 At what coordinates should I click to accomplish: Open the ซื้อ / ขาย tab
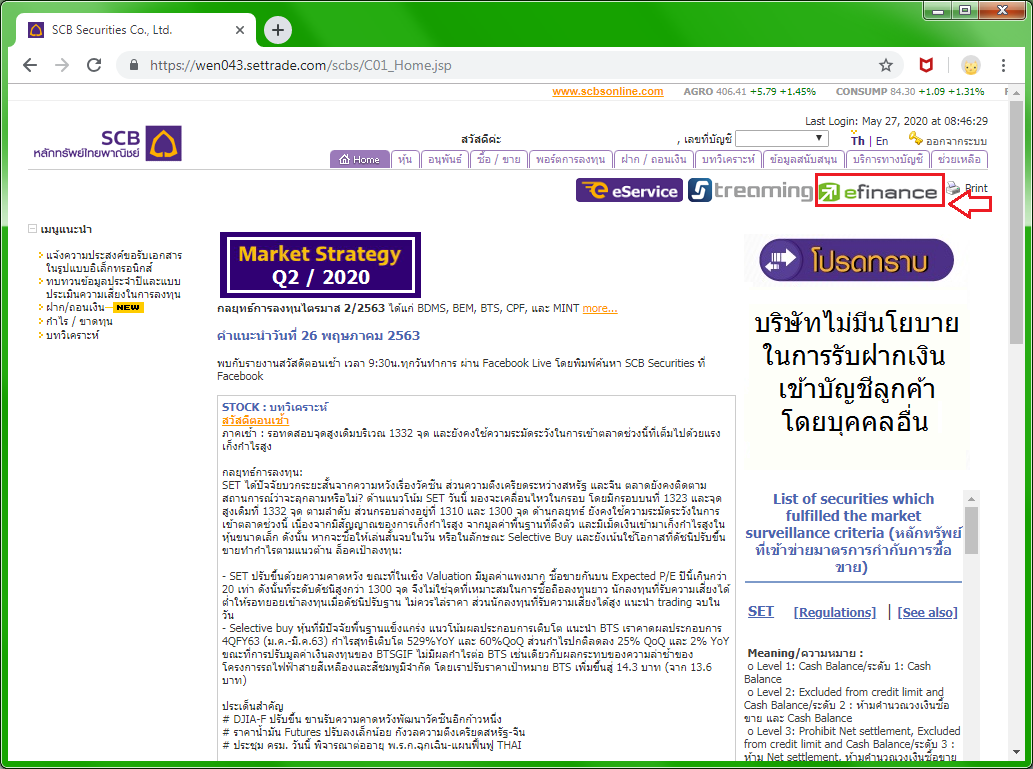[499, 159]
